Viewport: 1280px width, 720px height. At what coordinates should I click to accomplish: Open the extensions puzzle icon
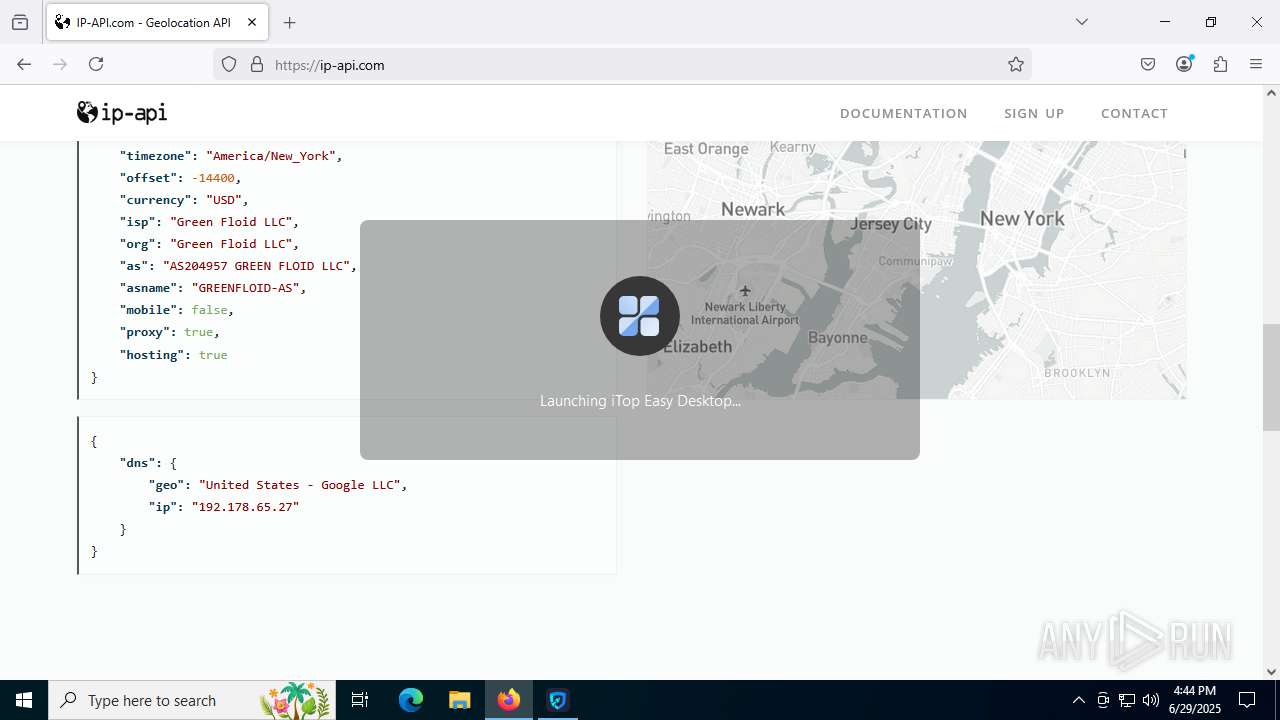pos(1220,64)
